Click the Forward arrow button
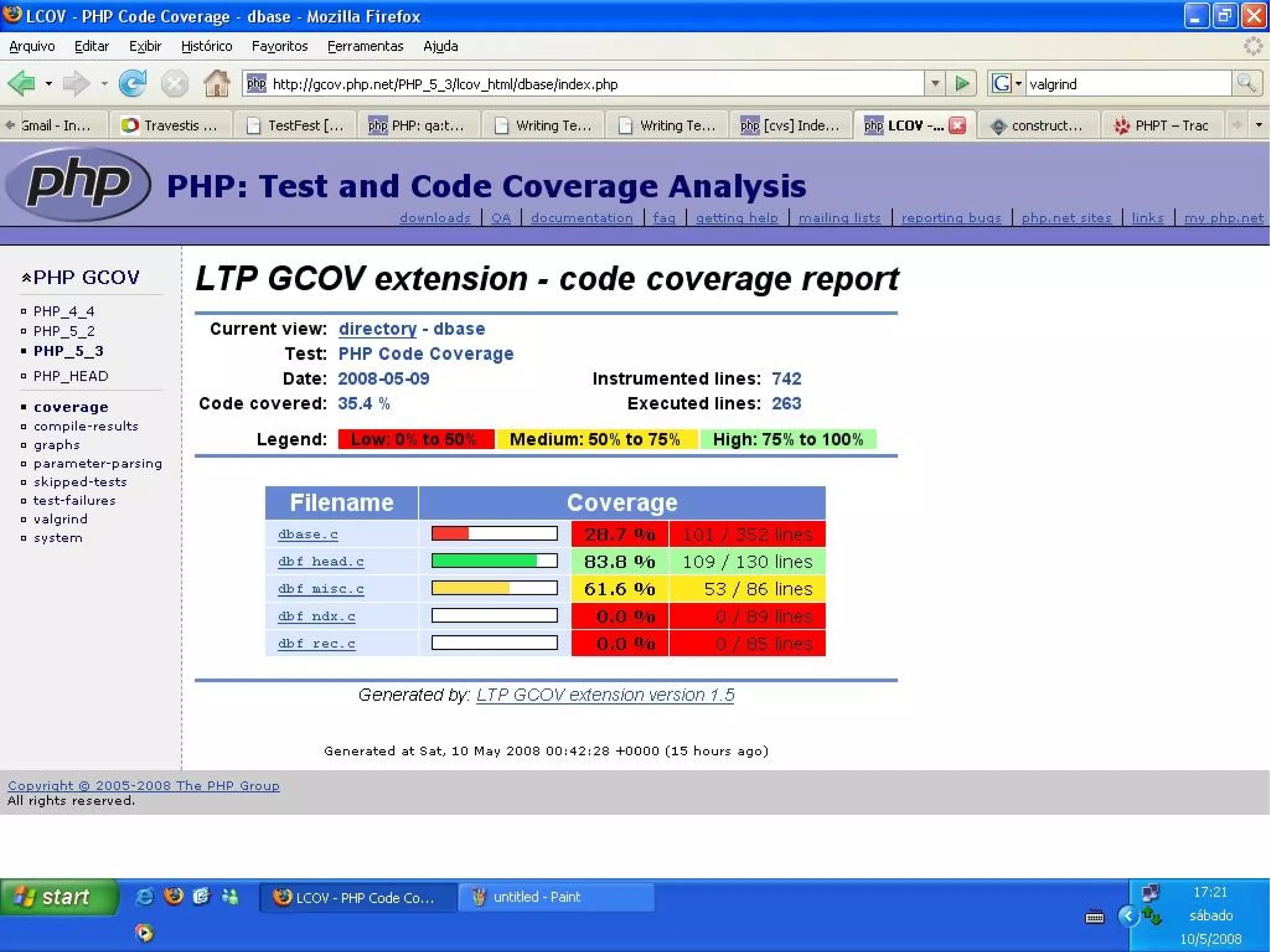1270x952 pixels. click(77, 83)
